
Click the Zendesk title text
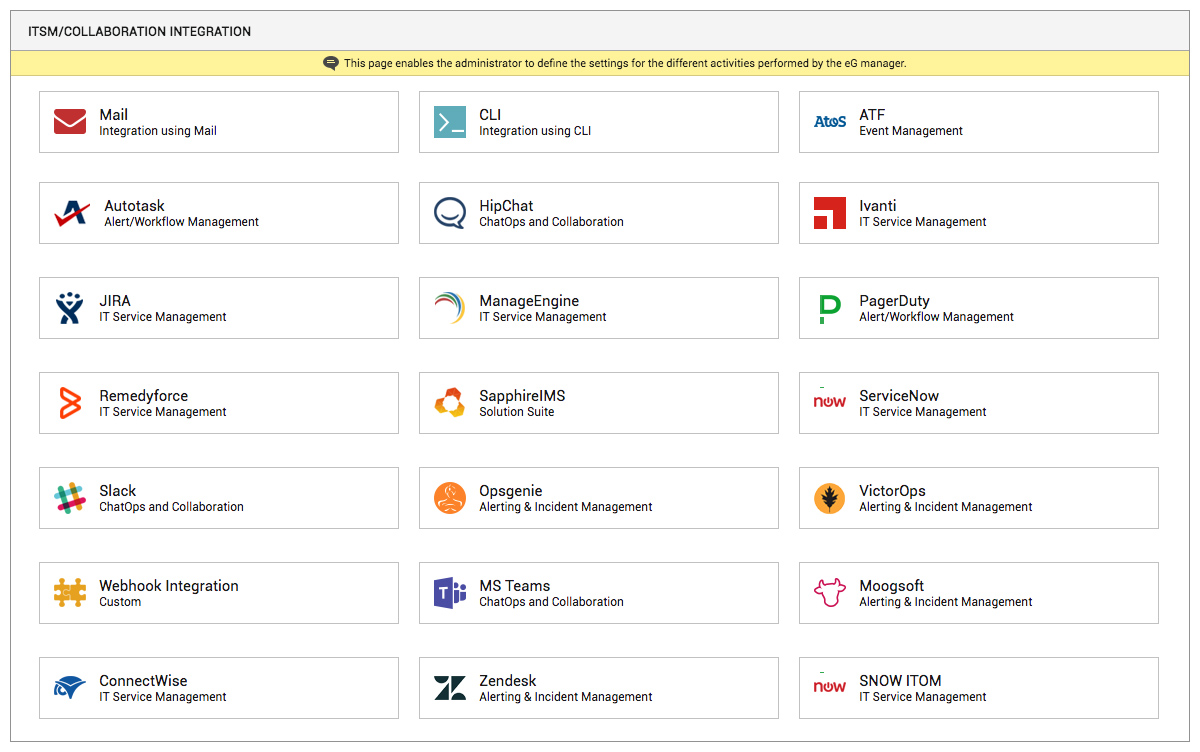pyautogui.click(x=508, y=681)
